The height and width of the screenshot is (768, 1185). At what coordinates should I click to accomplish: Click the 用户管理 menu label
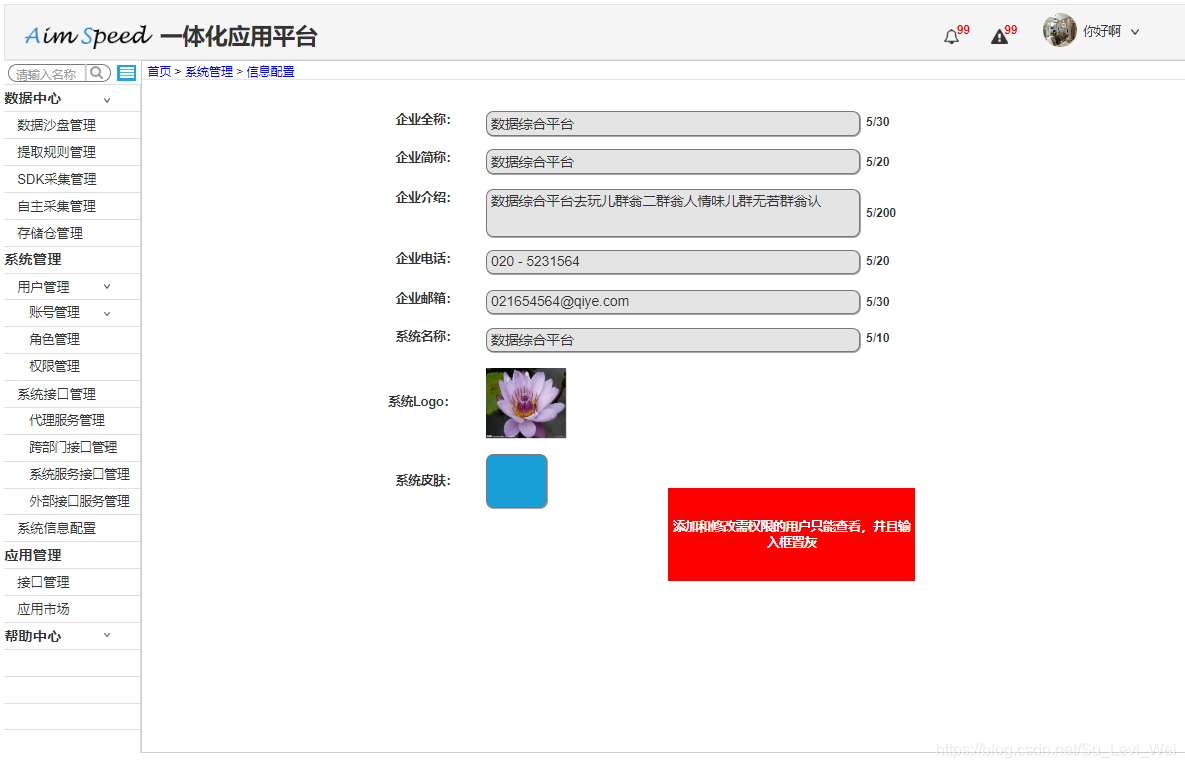(x=43, y=287)
